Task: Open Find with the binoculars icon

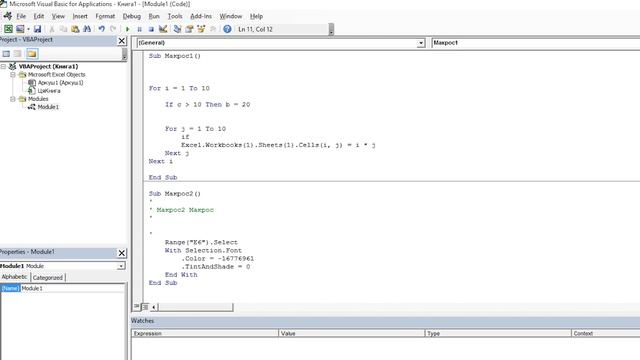Action: [x=87, y=29]
